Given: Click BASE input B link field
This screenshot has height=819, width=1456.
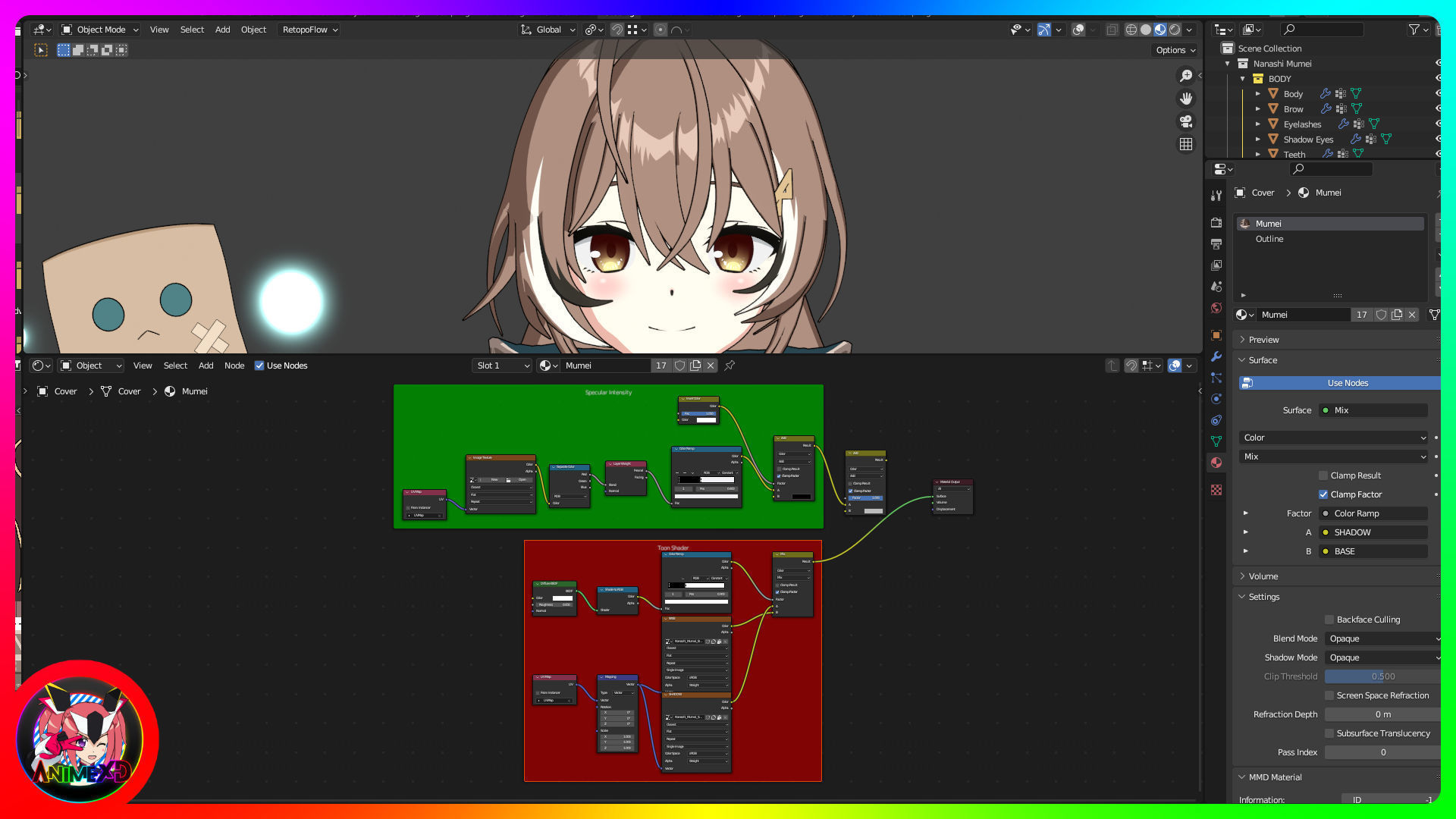Looking at the screenshot, I should (1373, 551).
